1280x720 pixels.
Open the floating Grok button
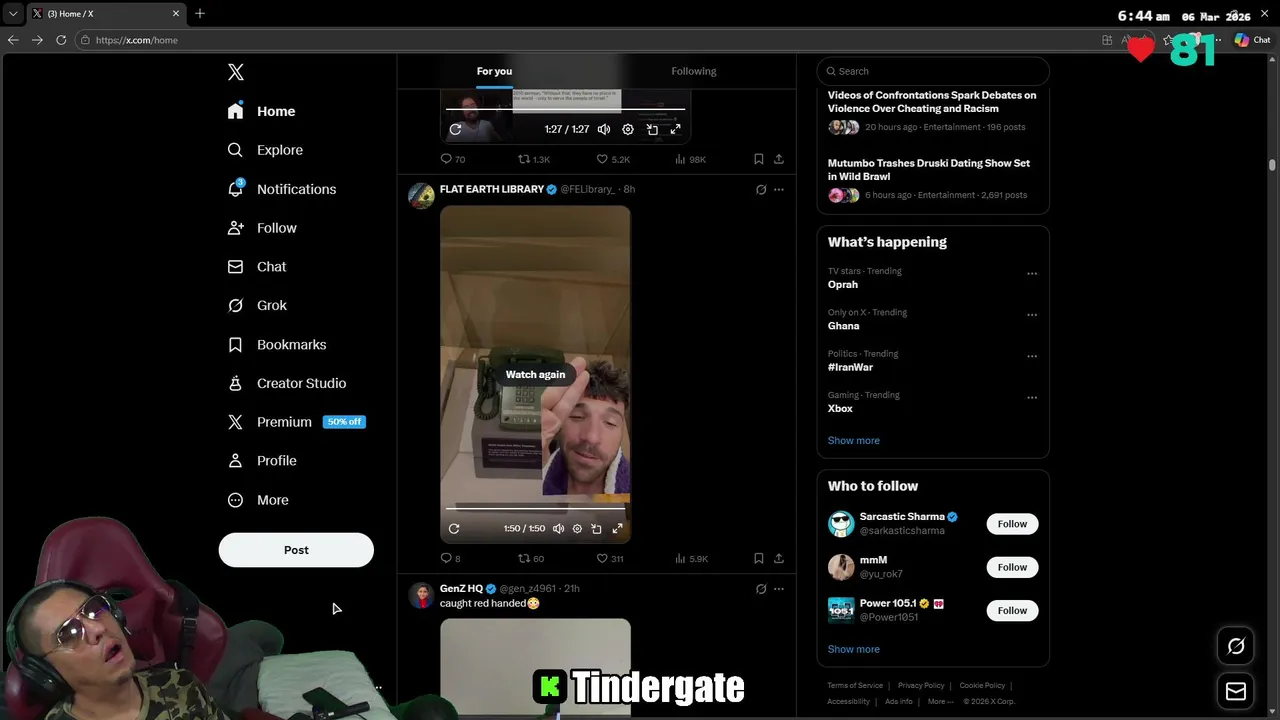click(1236, 646)
